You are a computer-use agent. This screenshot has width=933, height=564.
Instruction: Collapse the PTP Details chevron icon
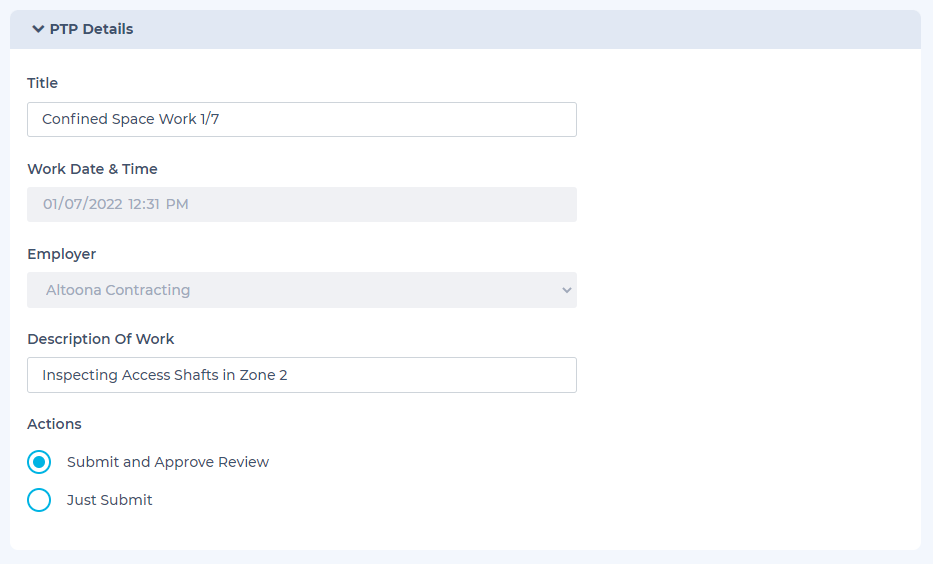coord(38,29)
